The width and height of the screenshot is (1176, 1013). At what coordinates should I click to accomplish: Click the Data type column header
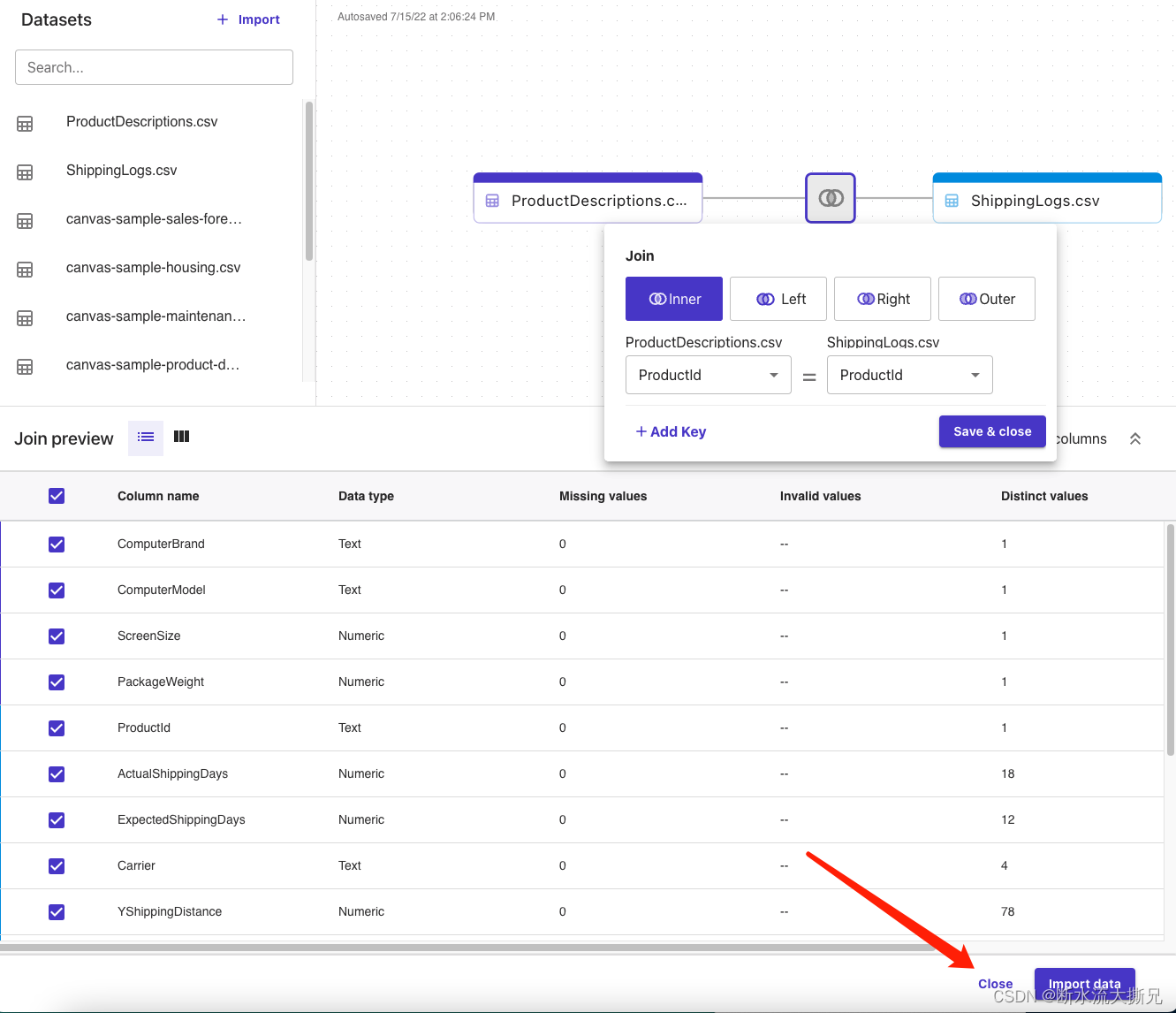[366, 496]
